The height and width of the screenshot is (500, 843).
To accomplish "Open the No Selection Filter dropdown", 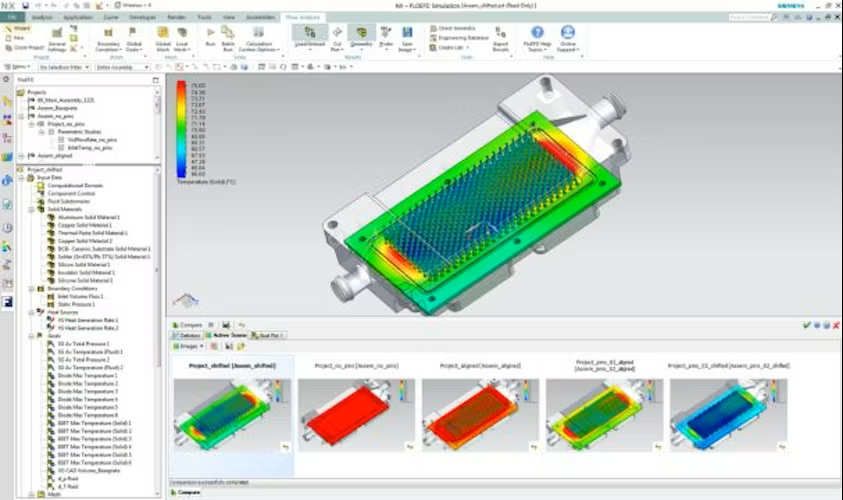I will (64, 67).
